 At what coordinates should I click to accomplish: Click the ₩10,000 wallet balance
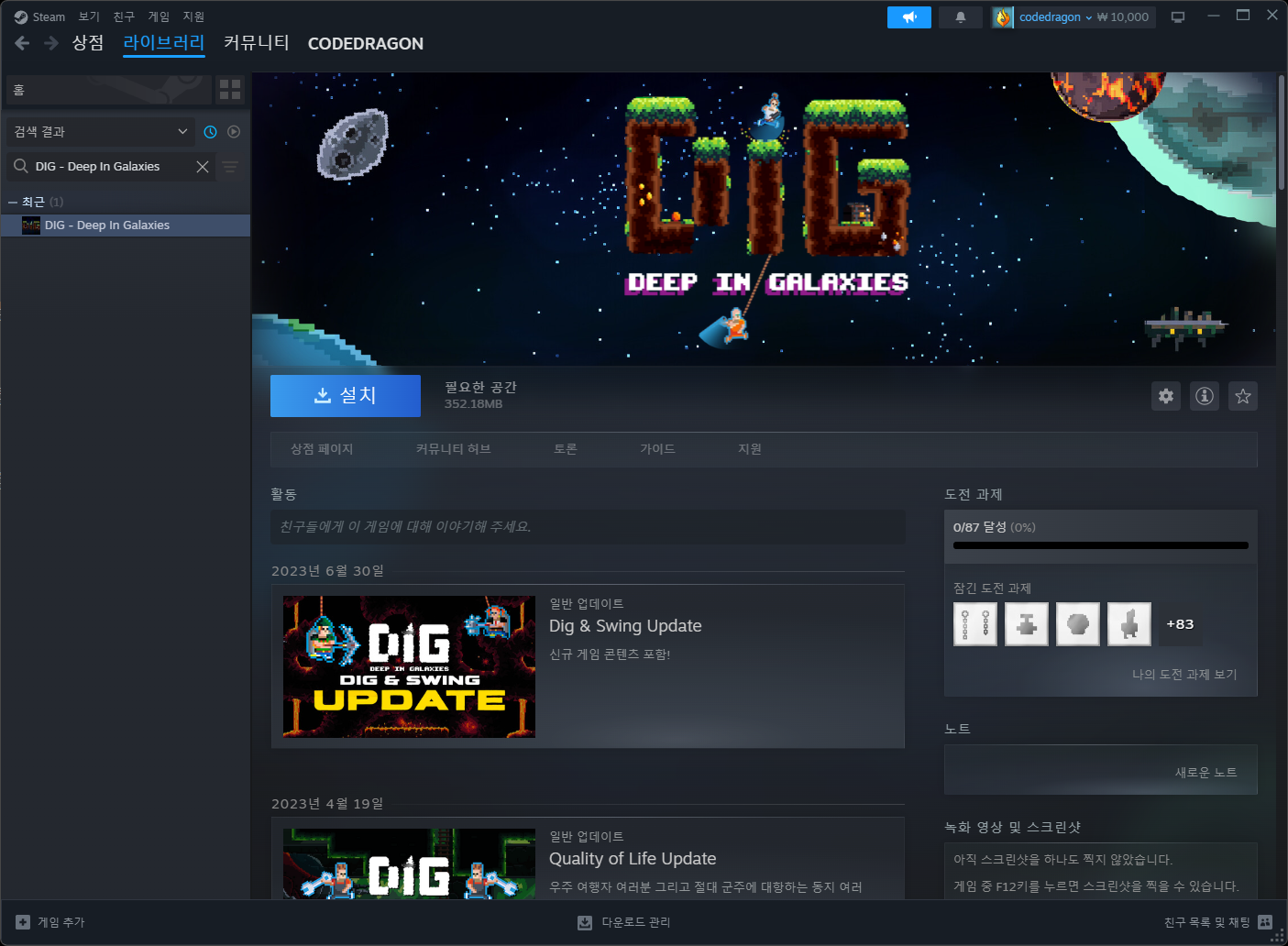[1123, 17]
